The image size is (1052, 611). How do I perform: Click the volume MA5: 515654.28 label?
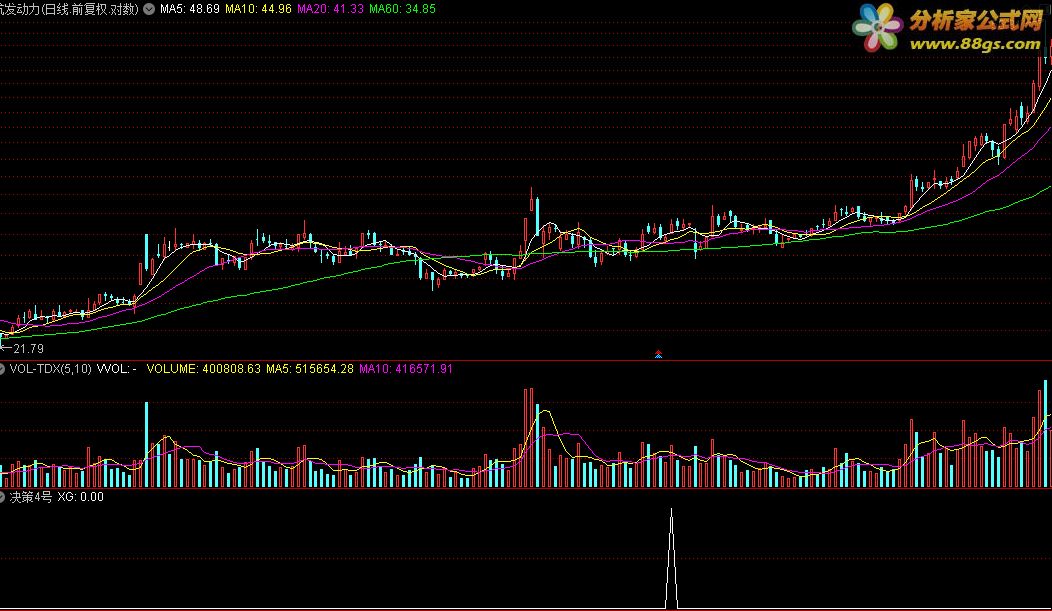310,369
